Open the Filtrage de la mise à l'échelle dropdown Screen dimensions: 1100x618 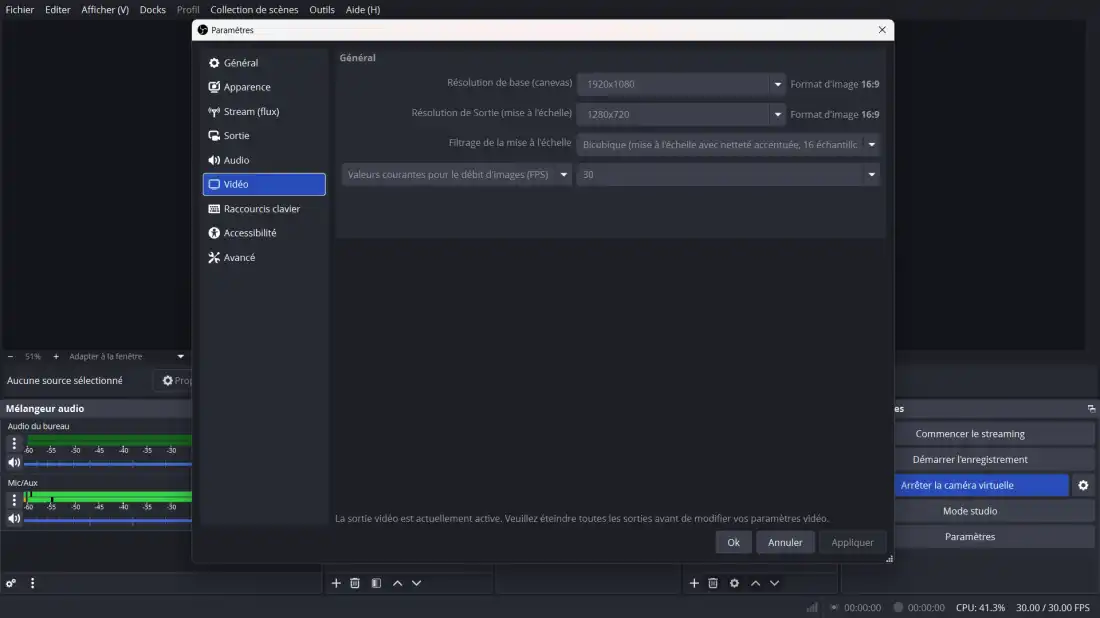coord(871,144)
